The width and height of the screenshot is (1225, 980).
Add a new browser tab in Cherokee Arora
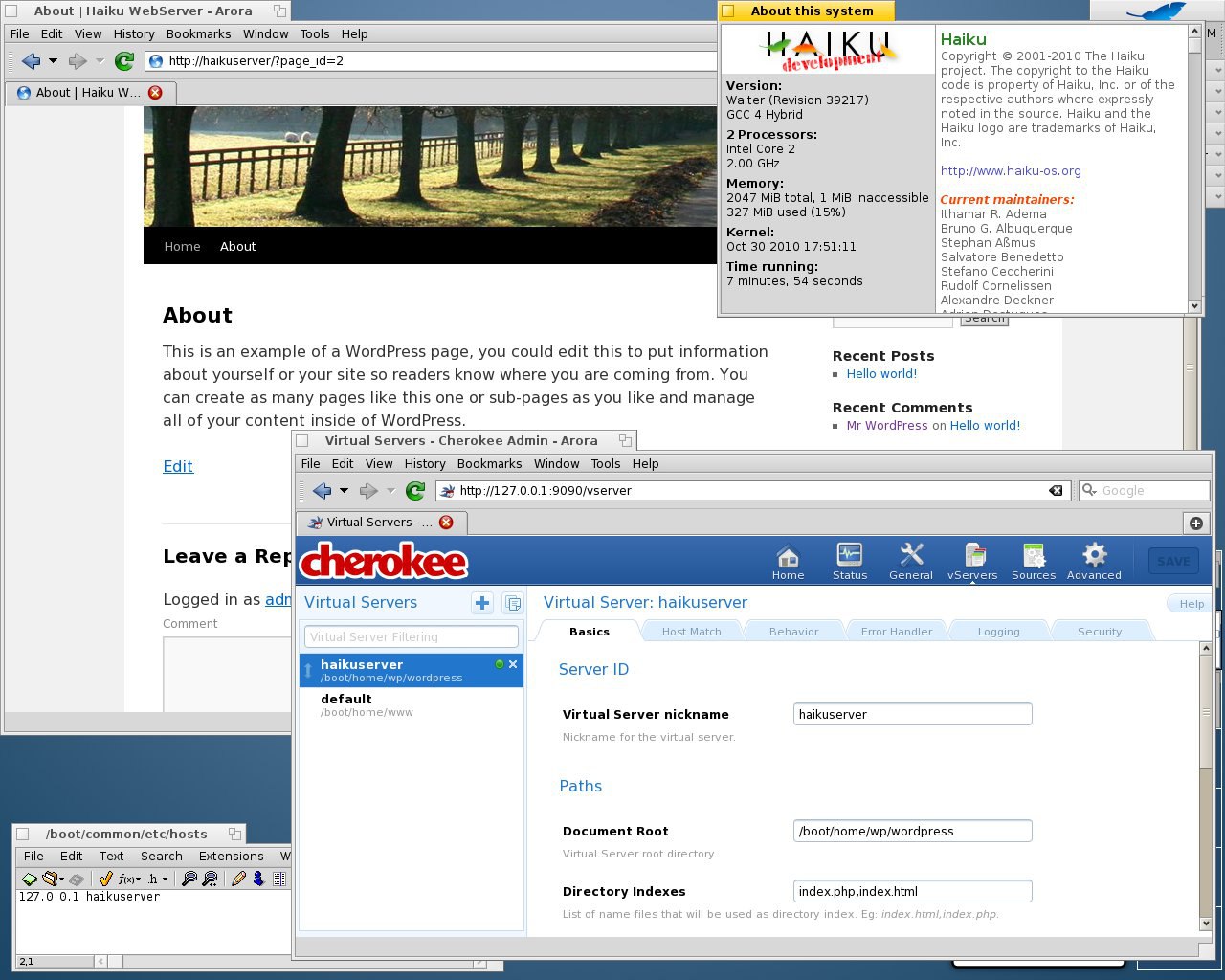tap(1196, 523)
